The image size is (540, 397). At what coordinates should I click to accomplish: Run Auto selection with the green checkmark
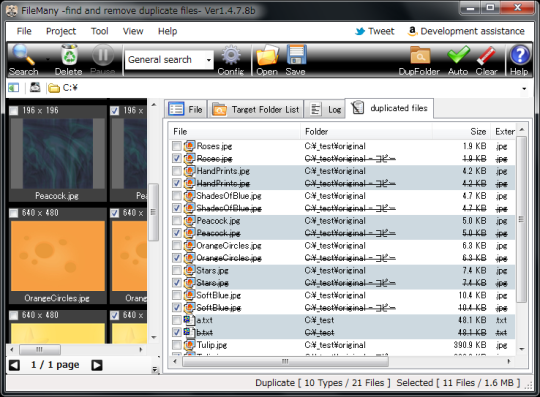coord(458,55)
